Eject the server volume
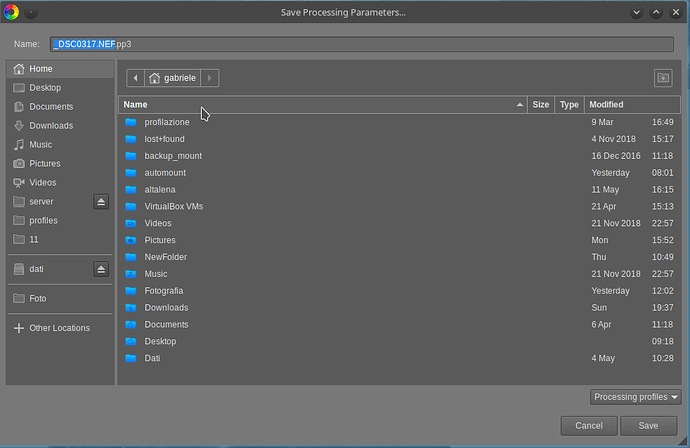The image size is (690, 448). coord(101,202)
